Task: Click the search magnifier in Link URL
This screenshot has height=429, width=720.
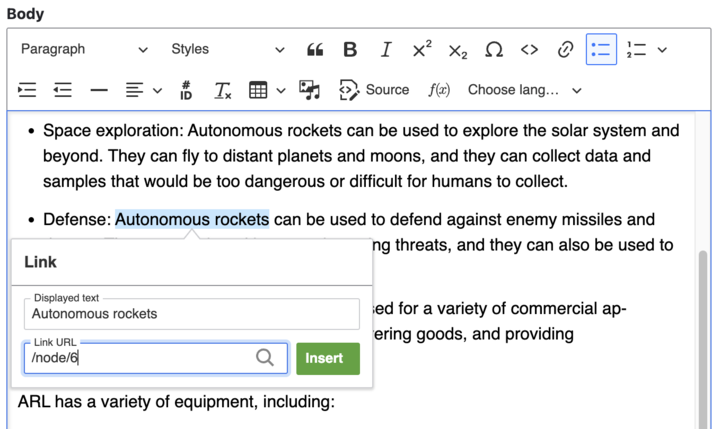Action: (x=265, y=357)
